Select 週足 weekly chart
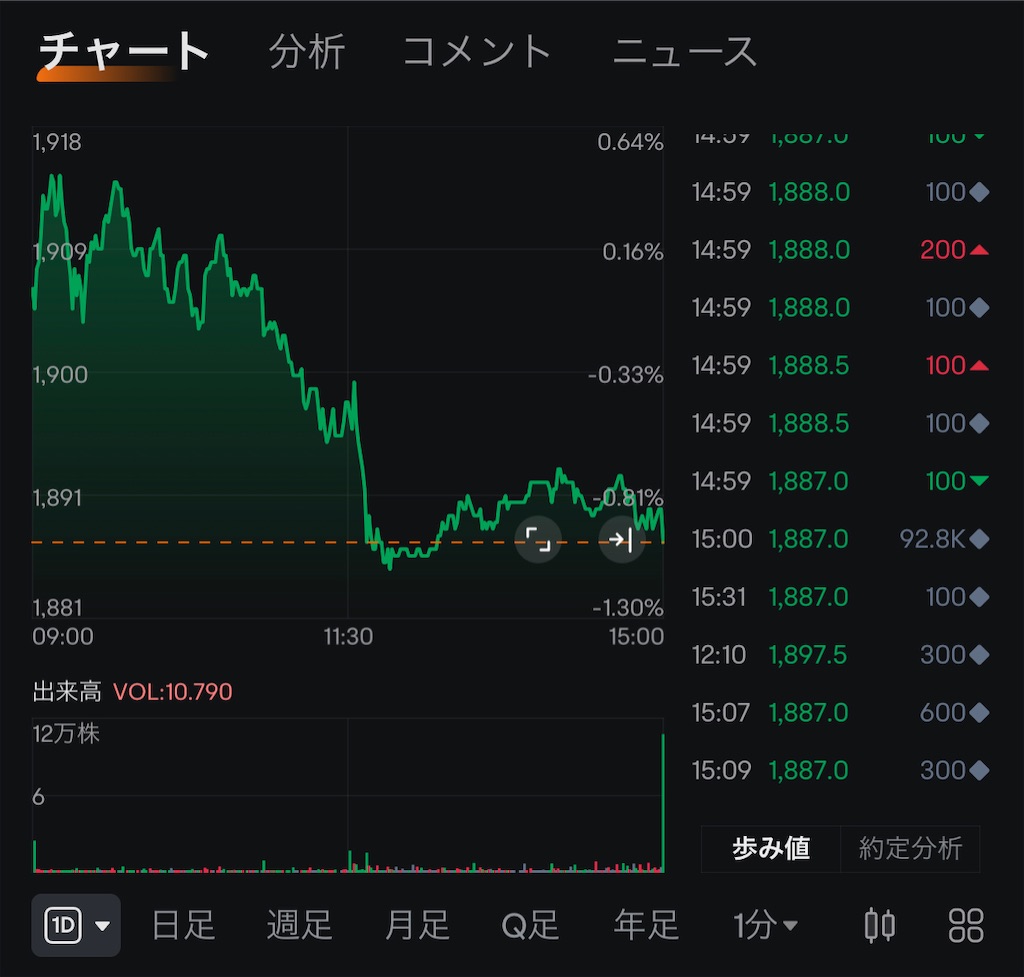This screenshot has width=1024, height=977. tap(299, 925)
